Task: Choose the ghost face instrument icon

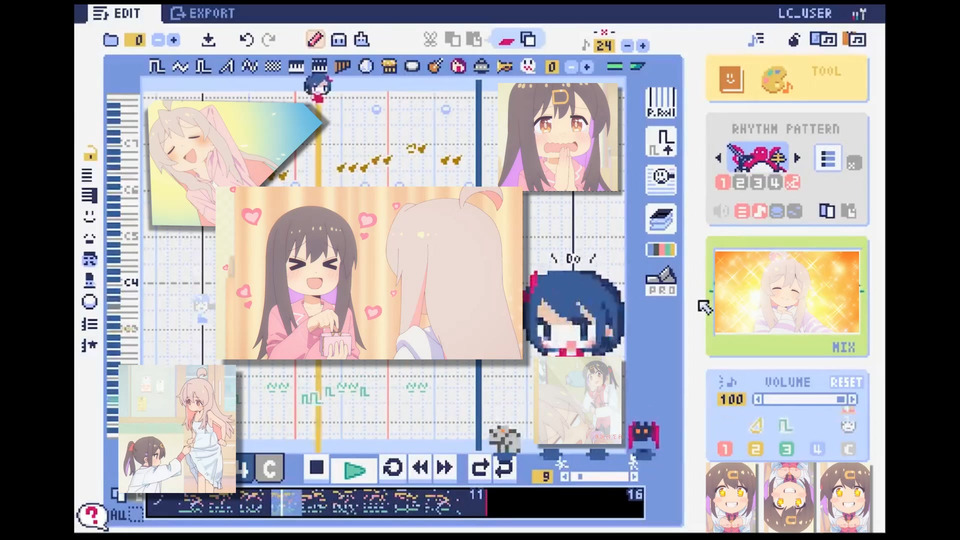Action: point(528,66)
